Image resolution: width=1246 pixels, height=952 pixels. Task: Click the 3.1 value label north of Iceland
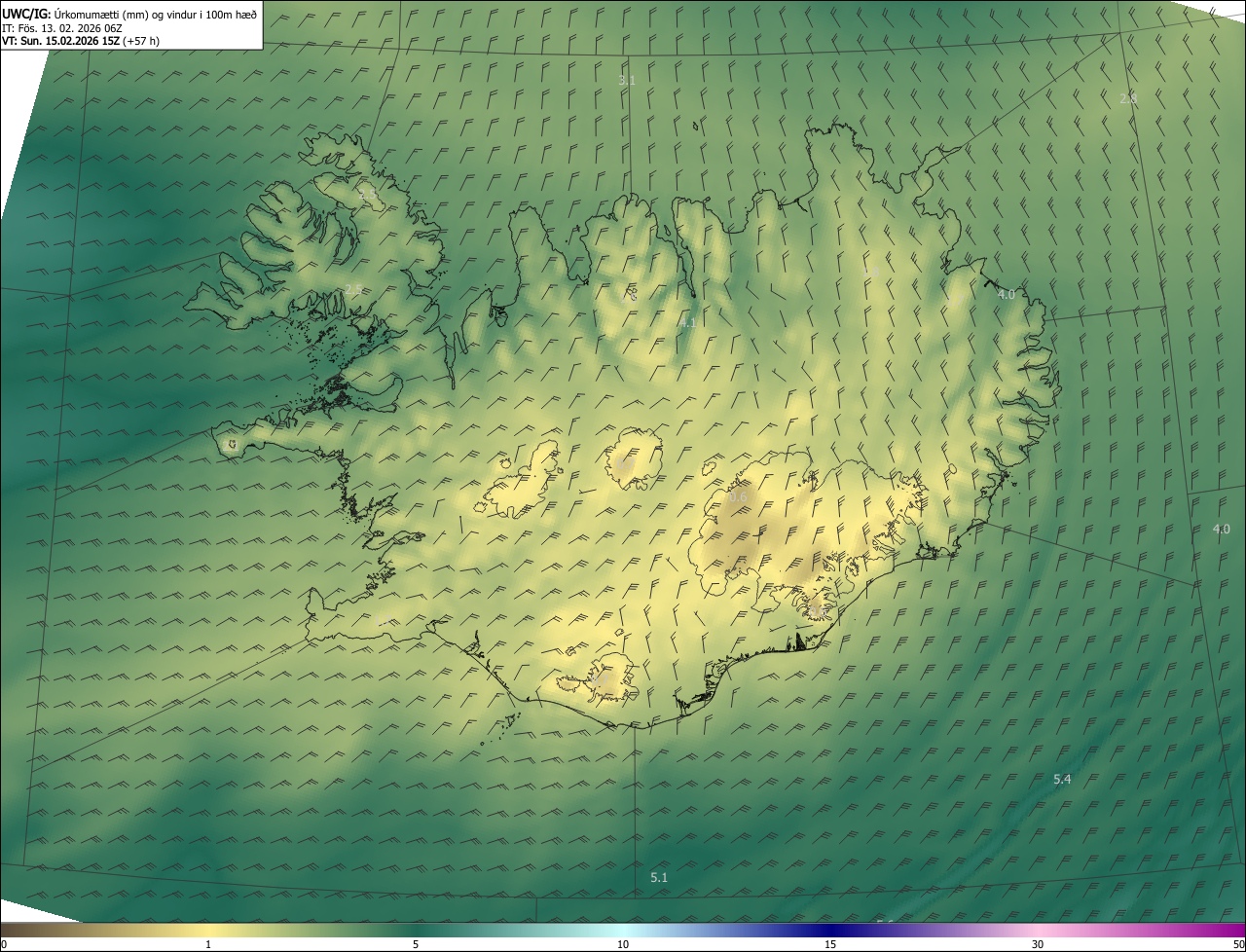click(627, 80)
